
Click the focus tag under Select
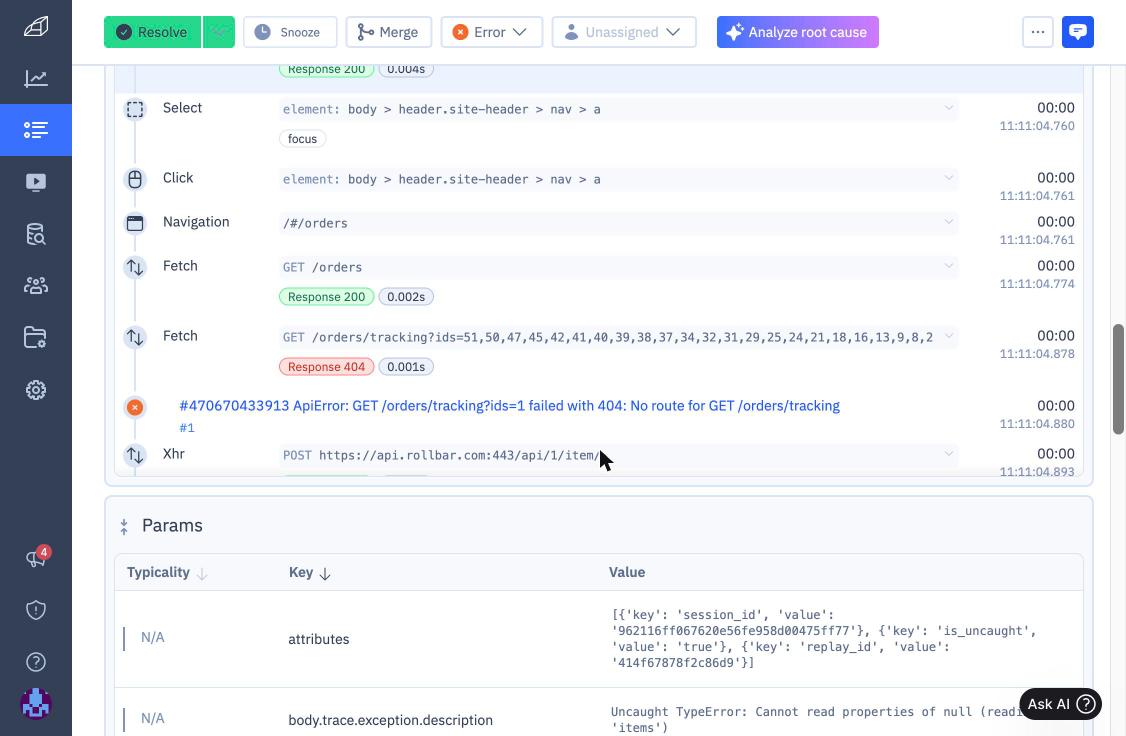302,139
